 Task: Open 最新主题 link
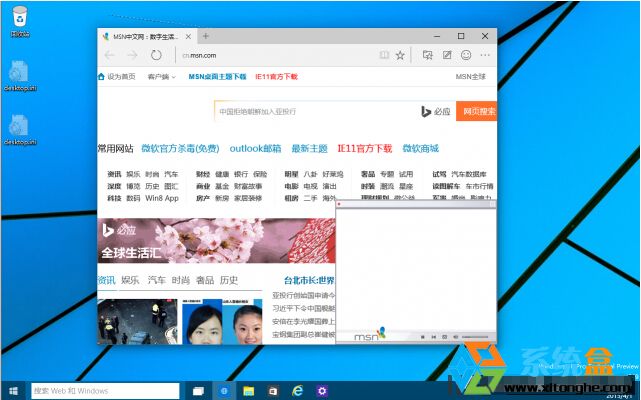click(309, 148)
